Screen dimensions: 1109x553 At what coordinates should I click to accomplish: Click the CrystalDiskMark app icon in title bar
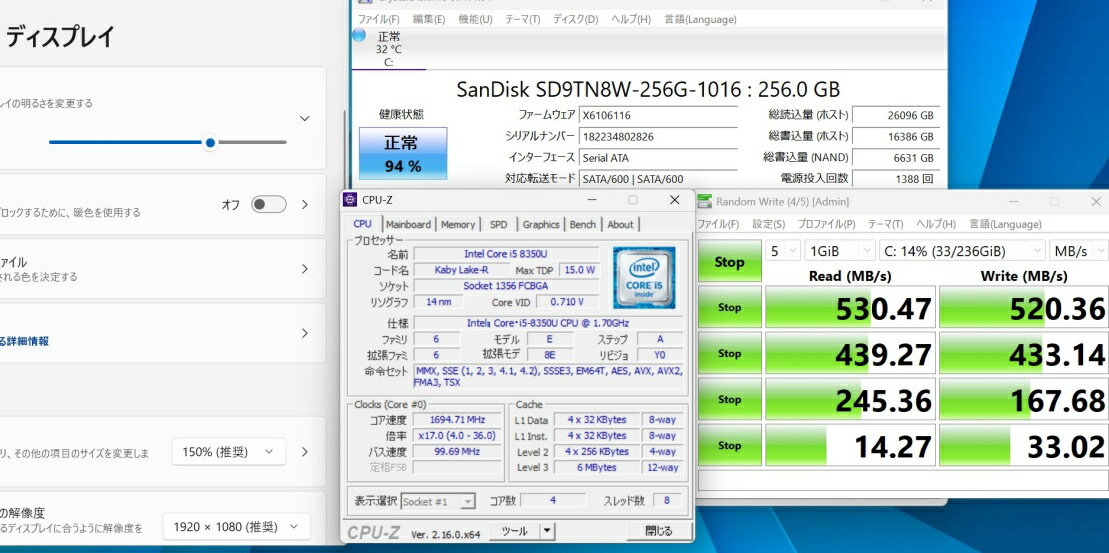pyautogui.click(x=704, y=201)
